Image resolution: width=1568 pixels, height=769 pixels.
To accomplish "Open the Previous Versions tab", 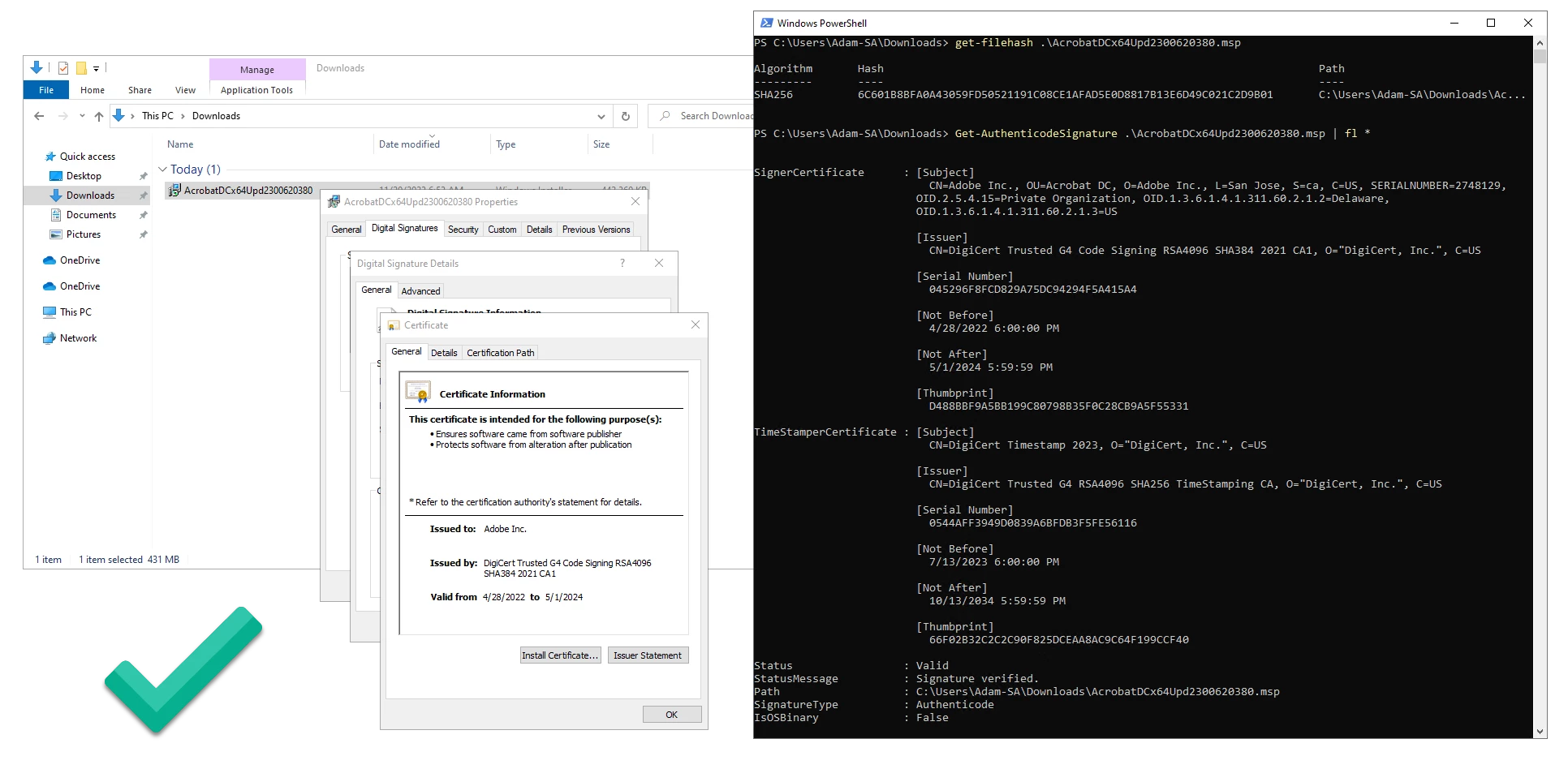I will pos(596,230).
